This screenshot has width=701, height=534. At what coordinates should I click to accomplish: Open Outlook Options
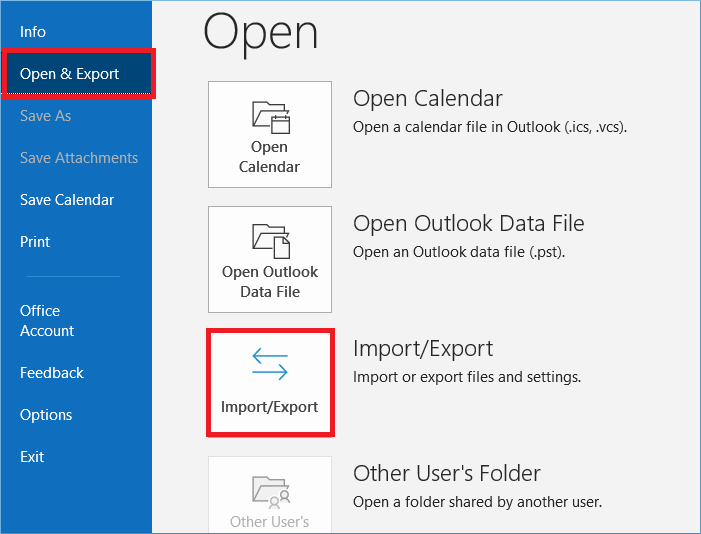(x=46, y=415)
